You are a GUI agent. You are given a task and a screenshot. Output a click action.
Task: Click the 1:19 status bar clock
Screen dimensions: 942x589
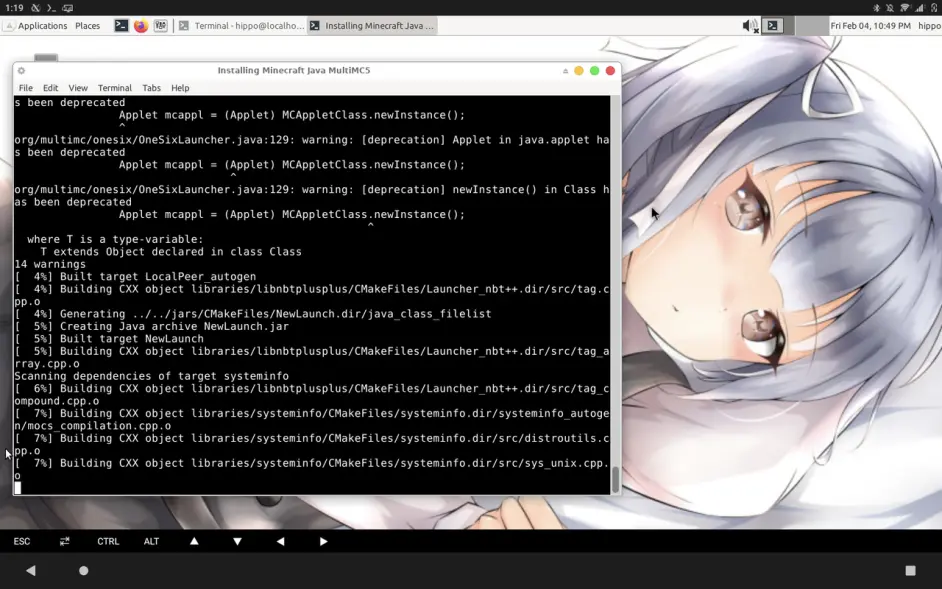pyautogui.click(x=14, y=8)
